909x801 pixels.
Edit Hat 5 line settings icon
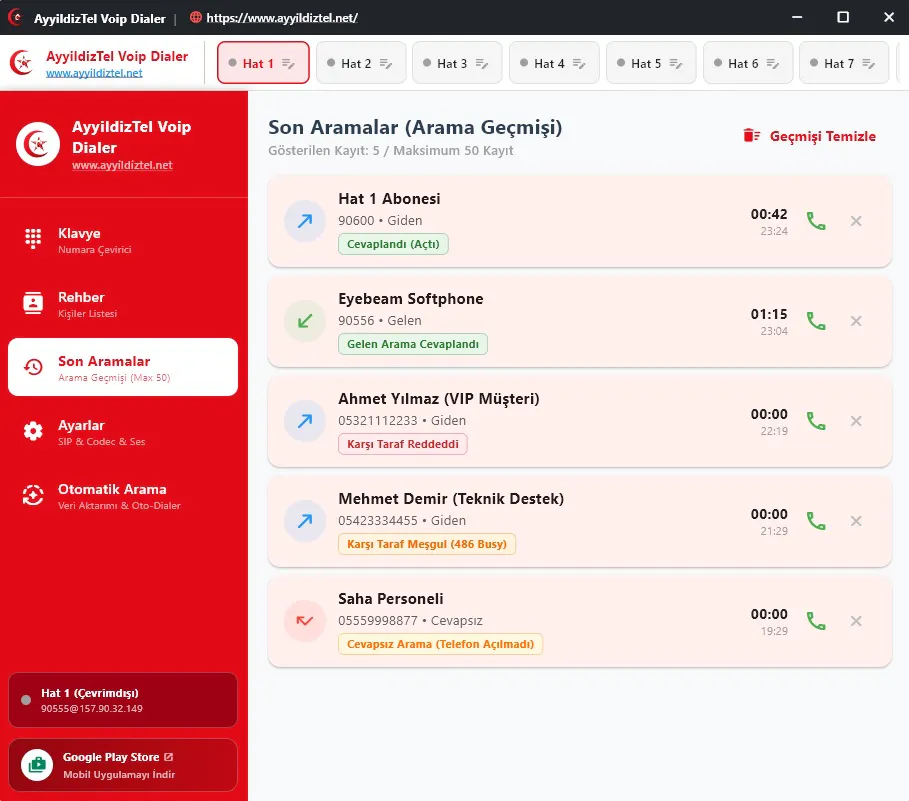click(x=676, y=64)
